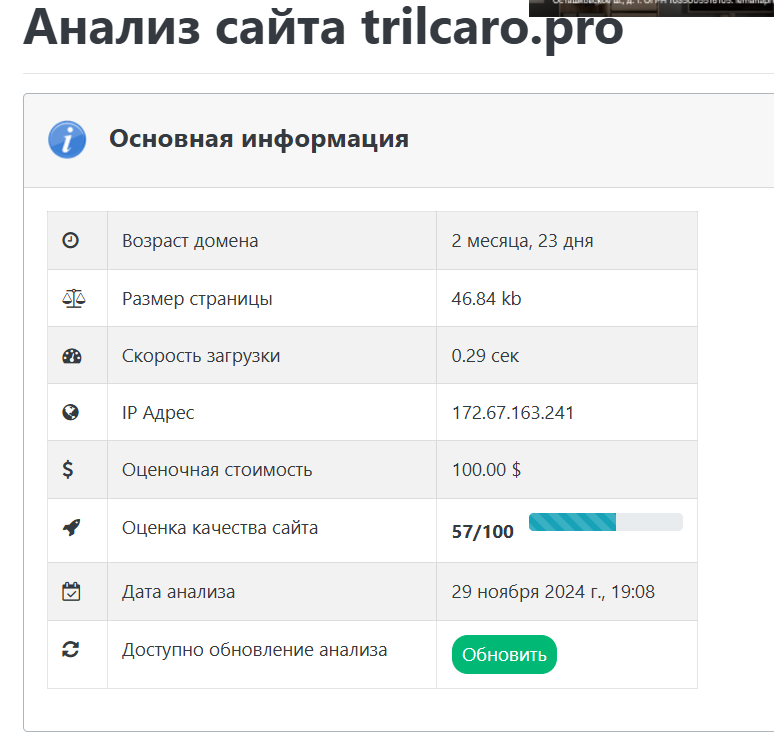Click the blue info icon beside Основная информация
This screenshot has height=732, width=774.
tap(67, 140)
